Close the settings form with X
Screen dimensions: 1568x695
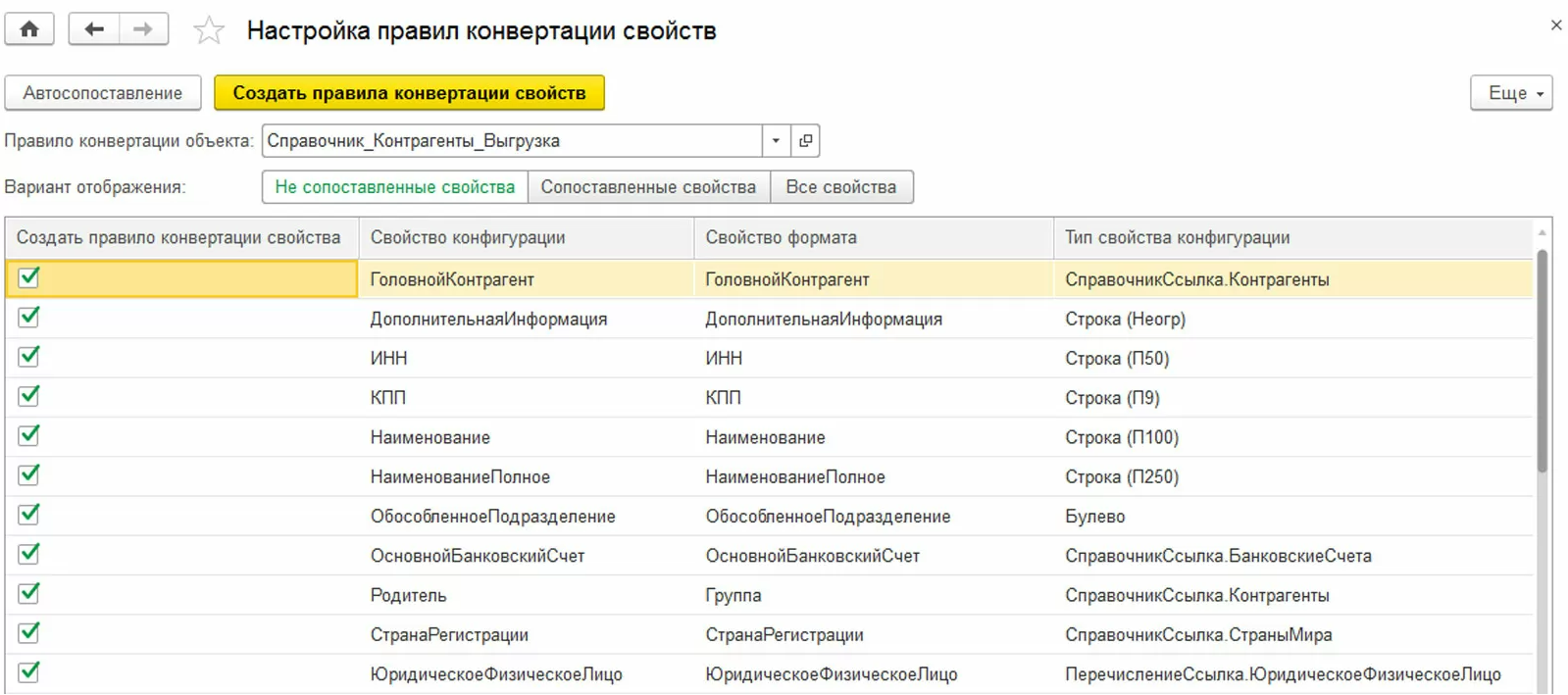[x=1555, y=25]
